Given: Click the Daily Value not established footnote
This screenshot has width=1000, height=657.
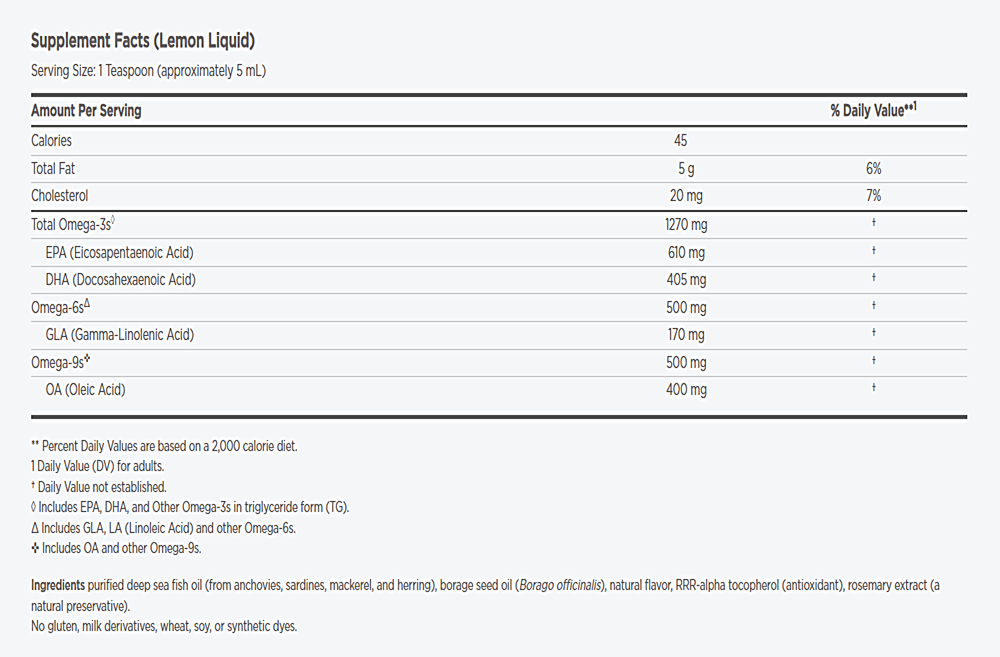Looking at the screenshot, I should (99, 487).
